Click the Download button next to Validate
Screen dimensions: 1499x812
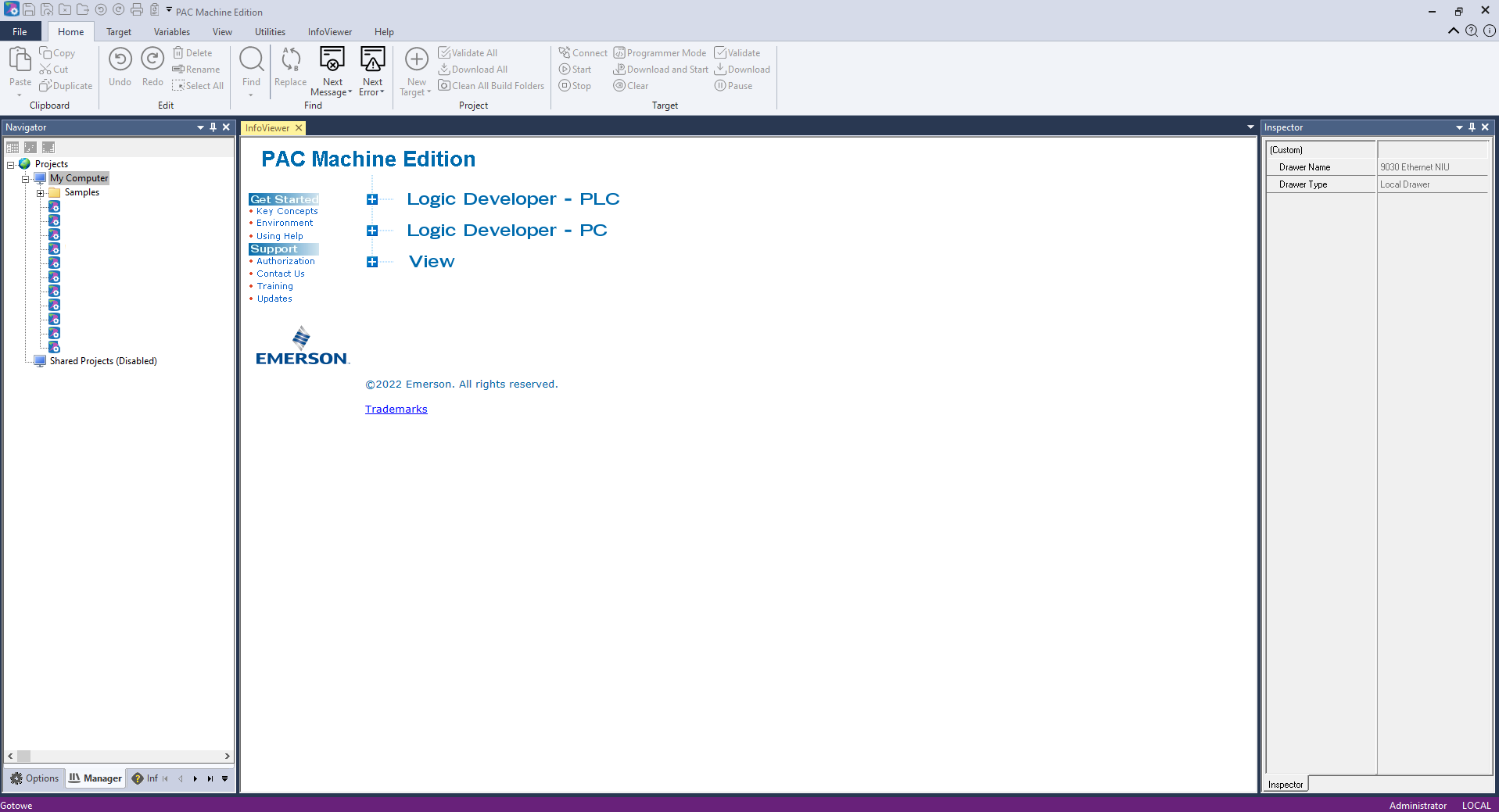pos(742,70)
